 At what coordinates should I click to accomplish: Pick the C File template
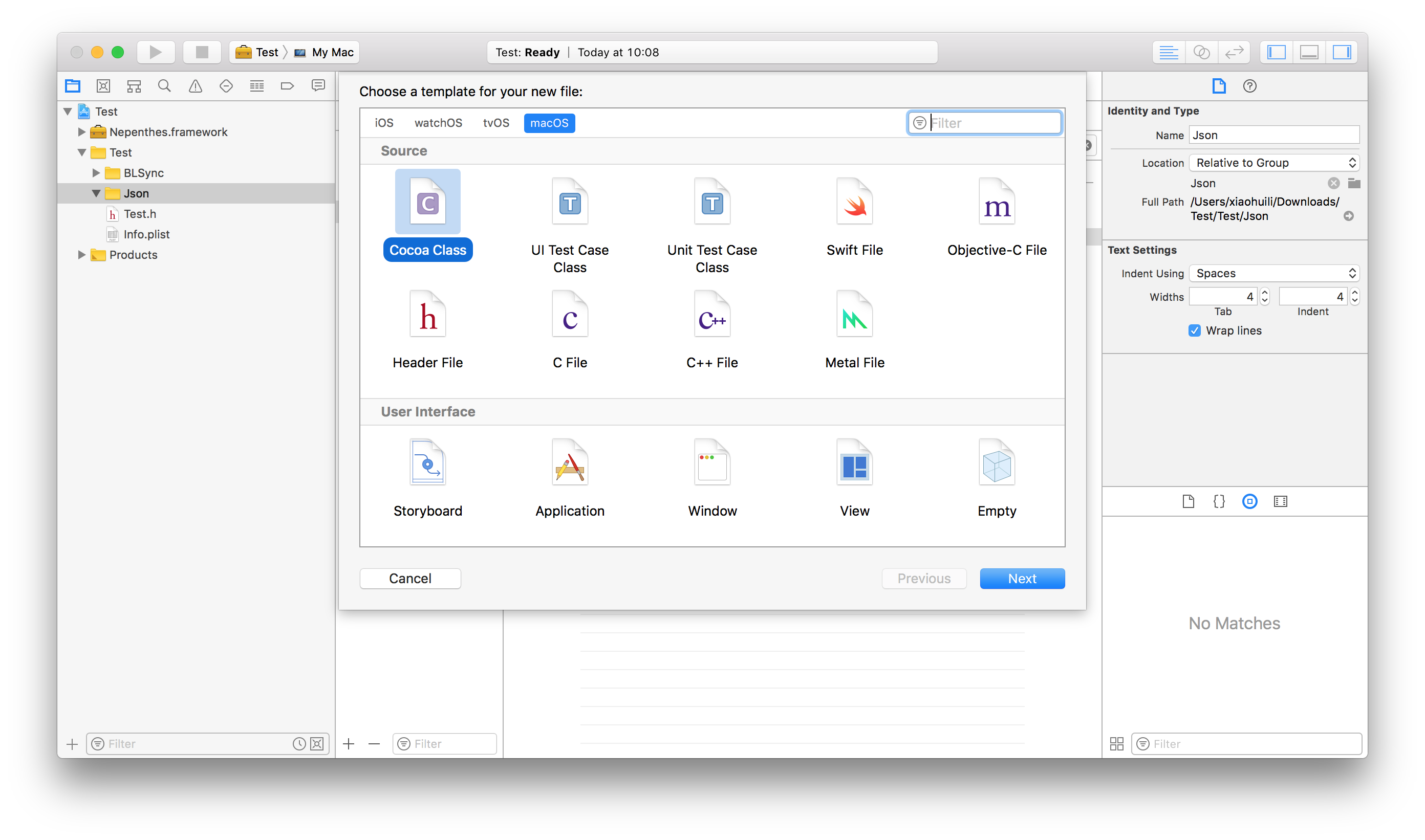570,329
